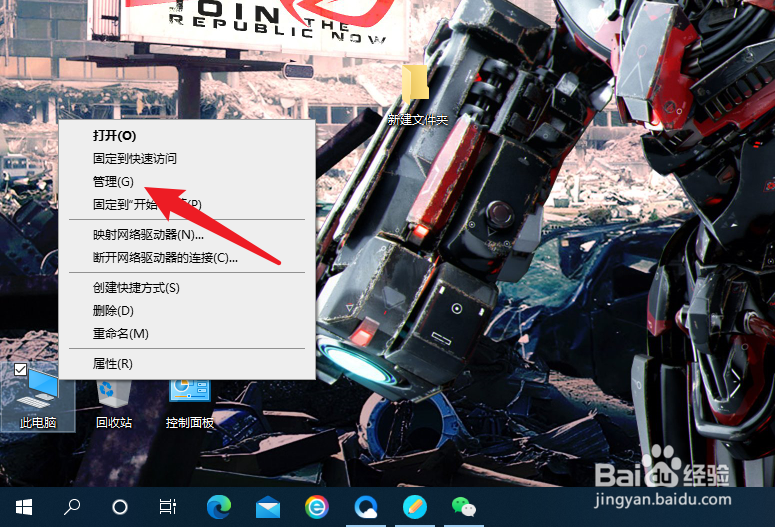Open taskbar search magnifier

tap(72, 507)
